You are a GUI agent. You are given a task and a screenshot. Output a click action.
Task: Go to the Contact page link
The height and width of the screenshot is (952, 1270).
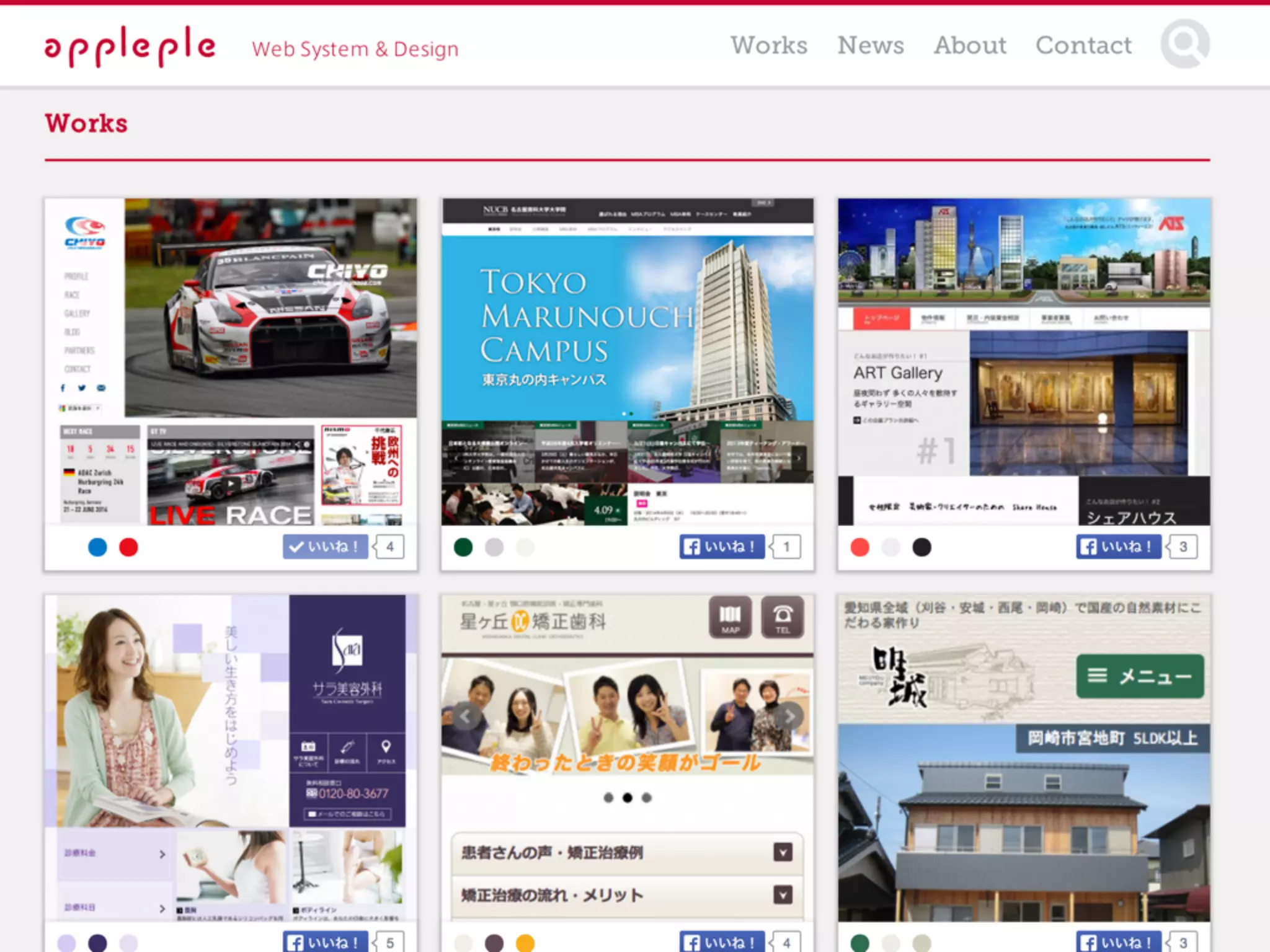1083,45
